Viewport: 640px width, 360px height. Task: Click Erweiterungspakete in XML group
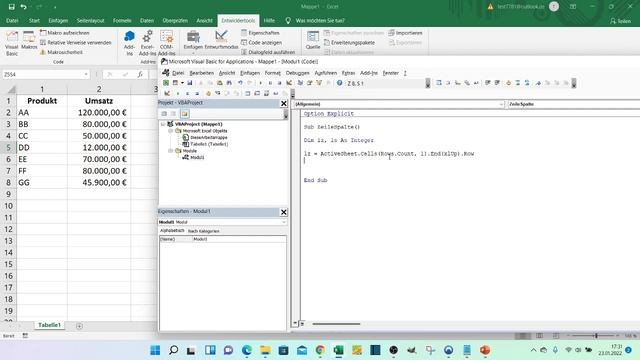[349, 42]
